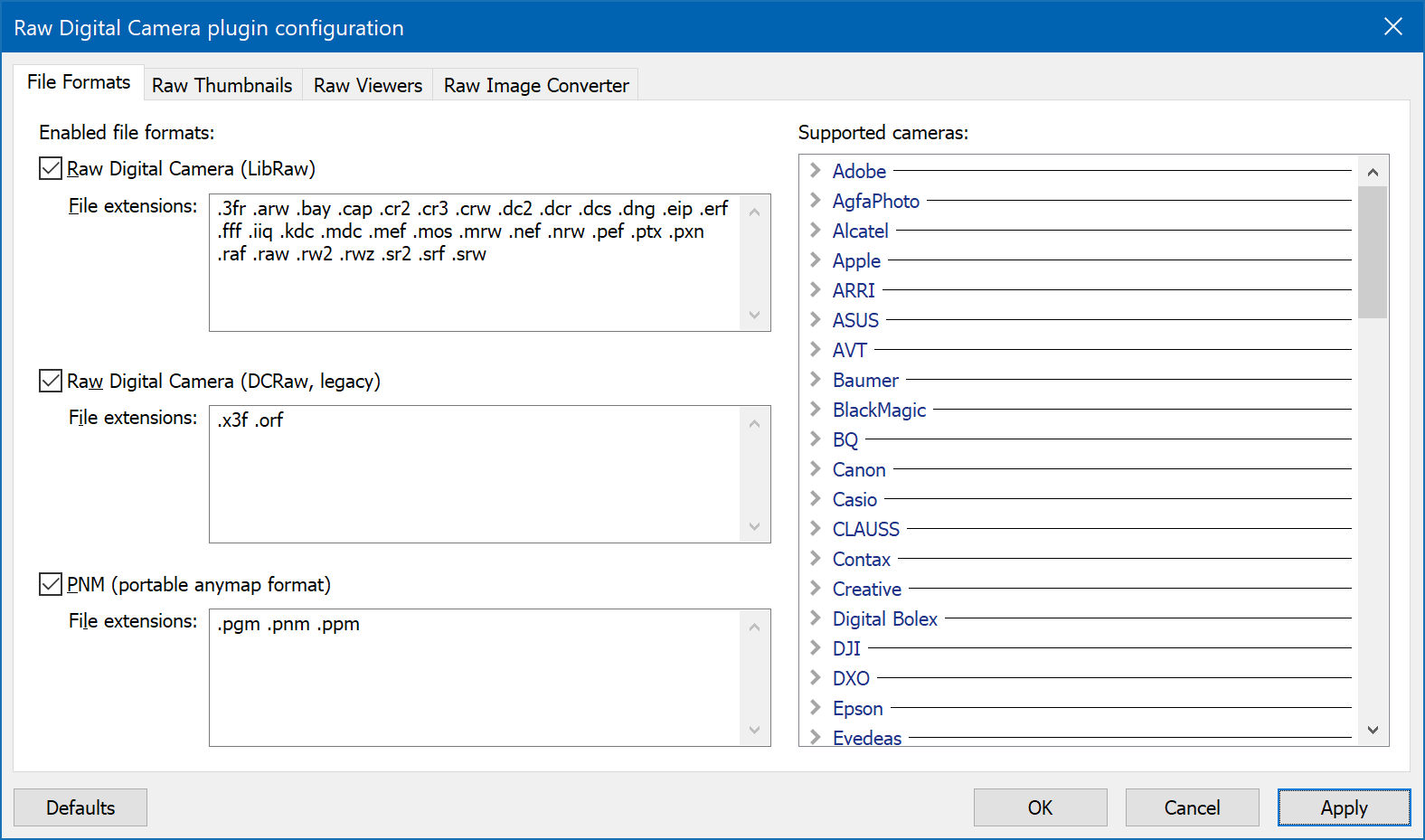Viewport: 1425px width, 840px height.
Task: Expand the Epson camera group
Action: pos(815,707)
